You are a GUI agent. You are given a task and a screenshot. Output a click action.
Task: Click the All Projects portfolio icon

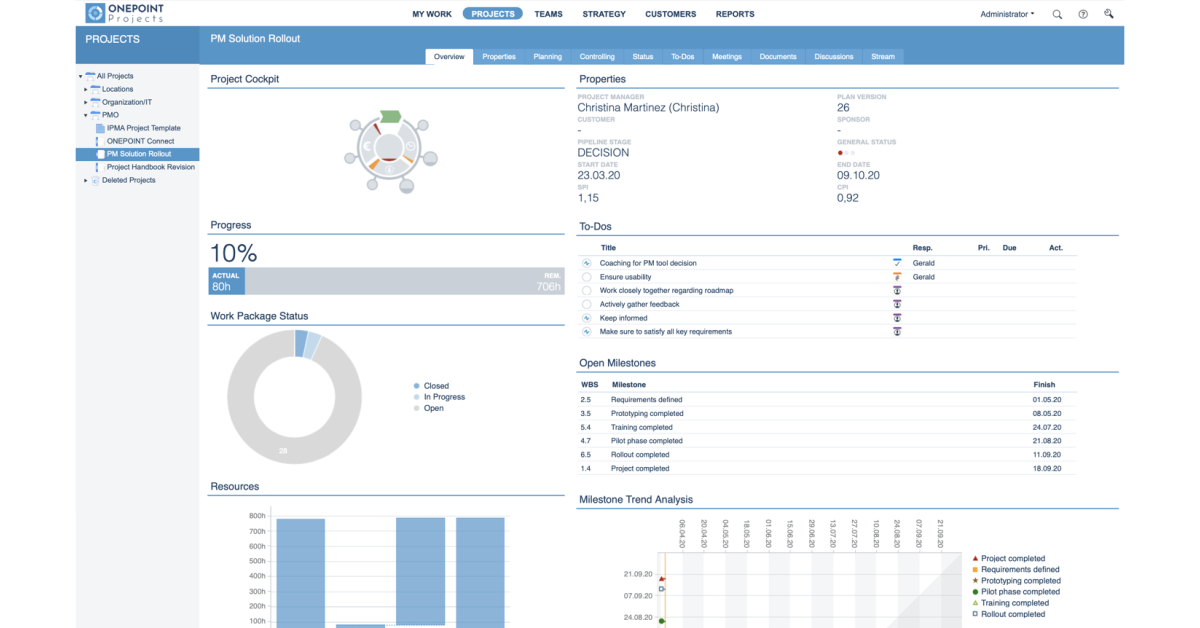click(x=91, y=76)
